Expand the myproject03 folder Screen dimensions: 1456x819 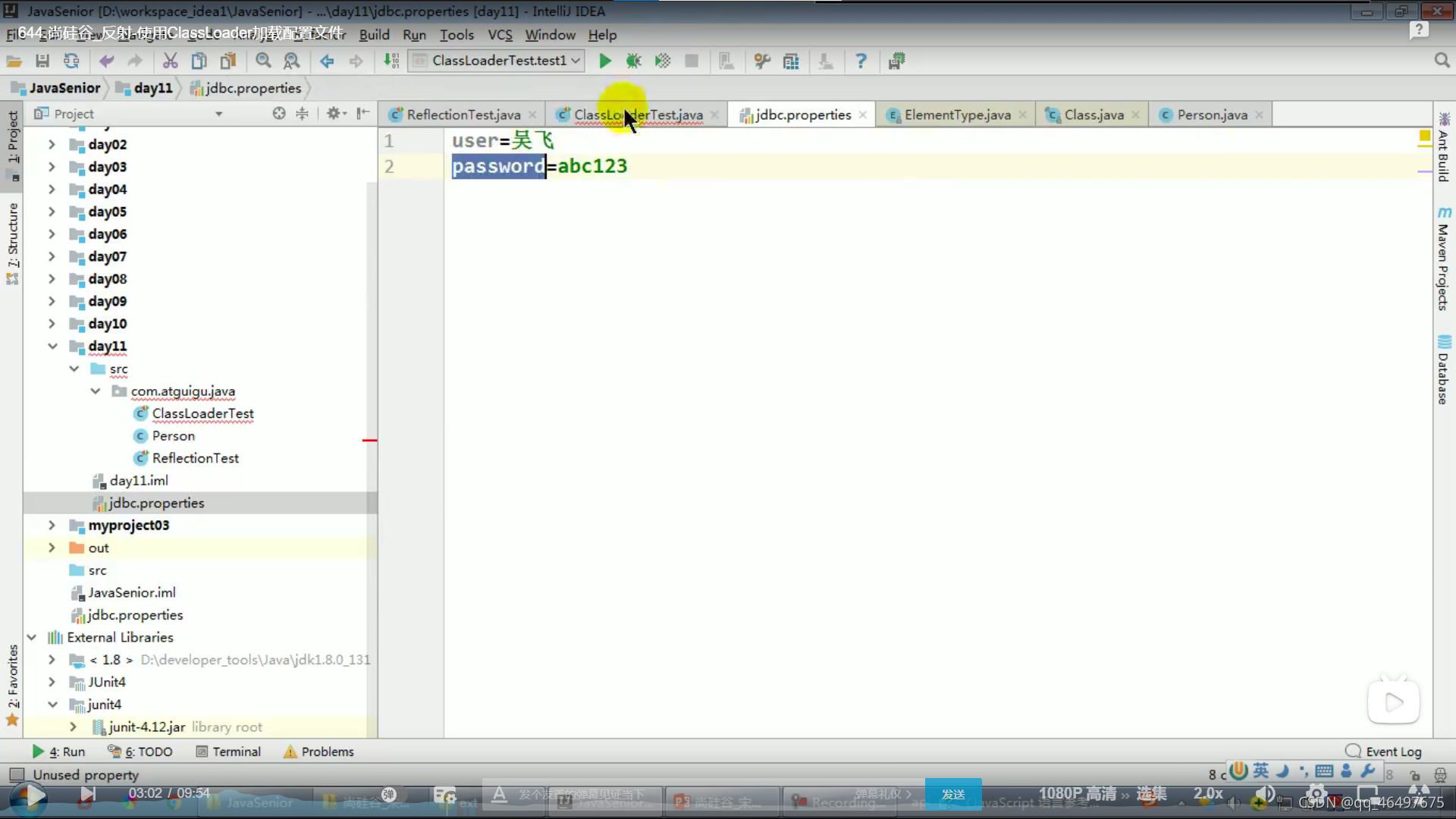pos(51,525)
